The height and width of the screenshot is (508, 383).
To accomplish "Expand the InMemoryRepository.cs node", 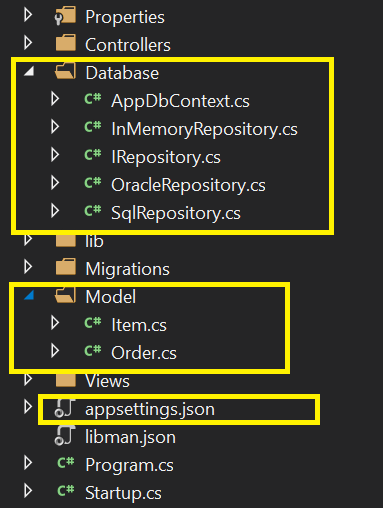I will point(55,127).
